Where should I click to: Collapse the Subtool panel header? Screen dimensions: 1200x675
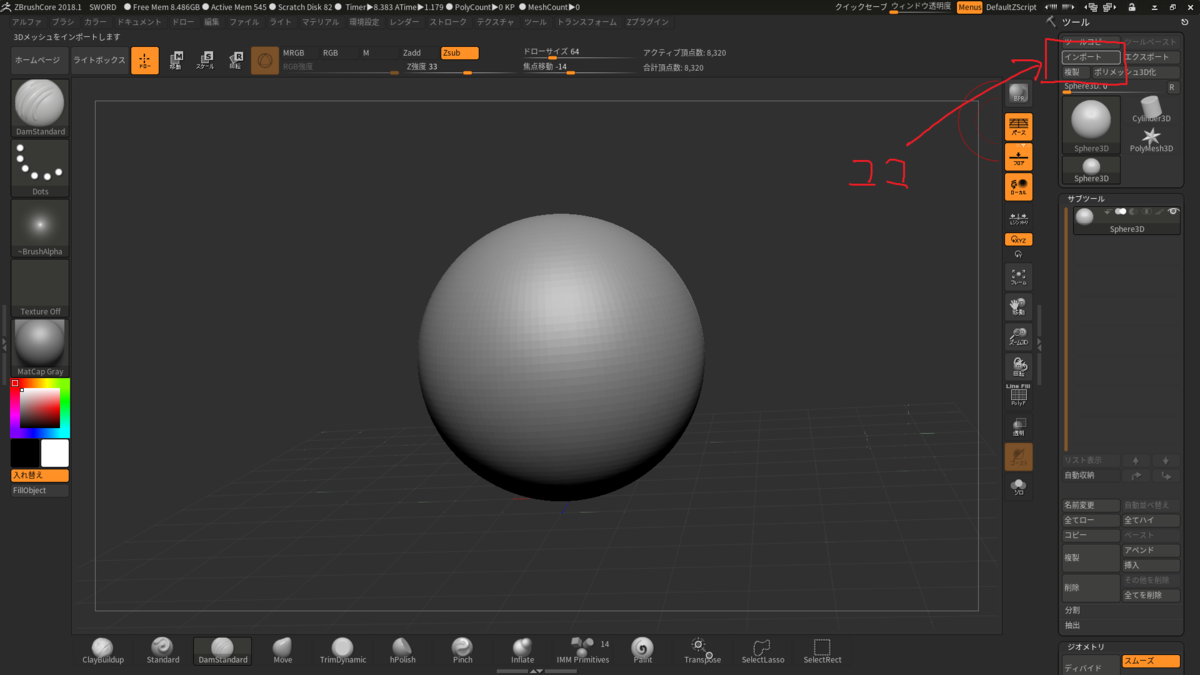1086,199
